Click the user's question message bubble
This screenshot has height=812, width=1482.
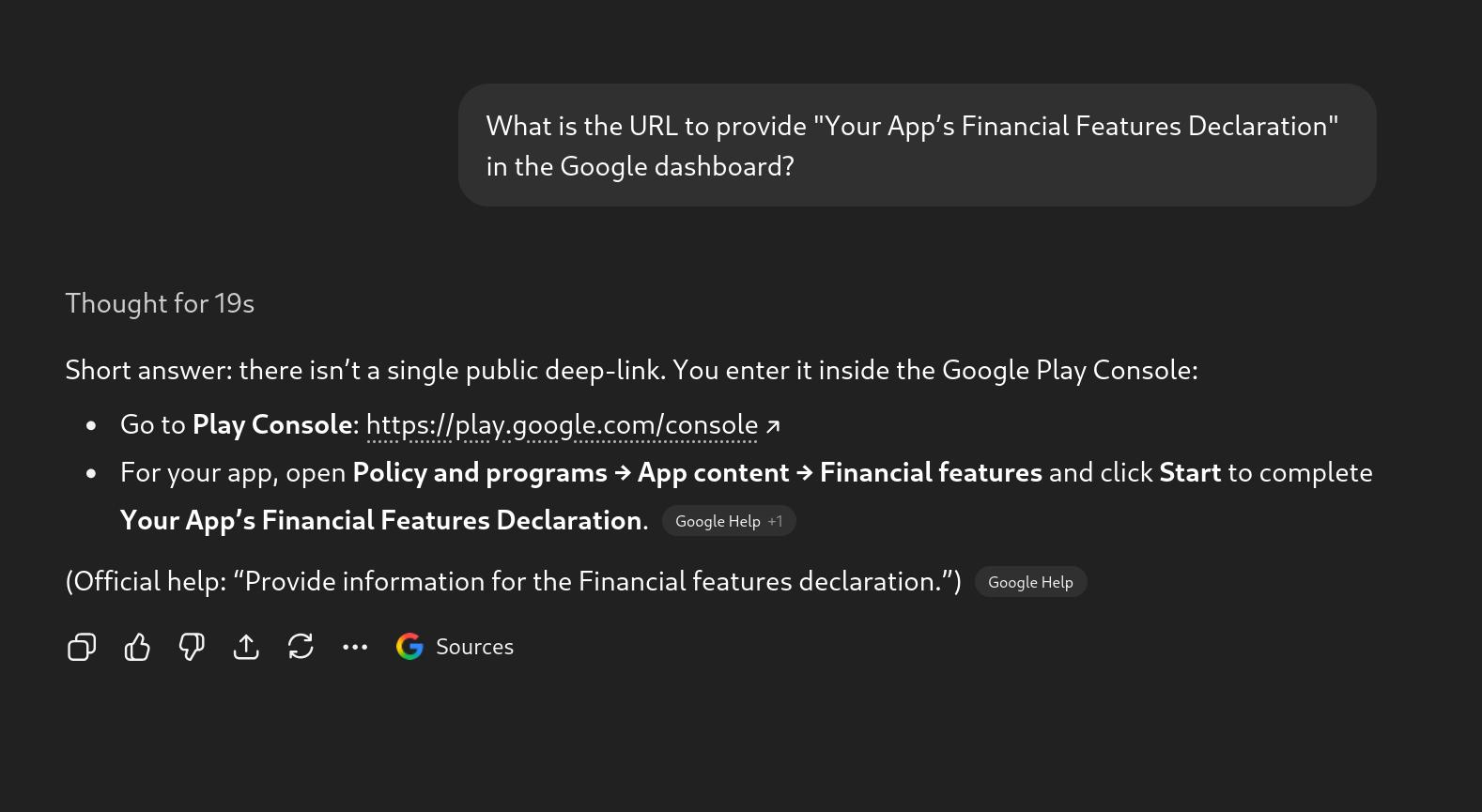coord(917,146)
